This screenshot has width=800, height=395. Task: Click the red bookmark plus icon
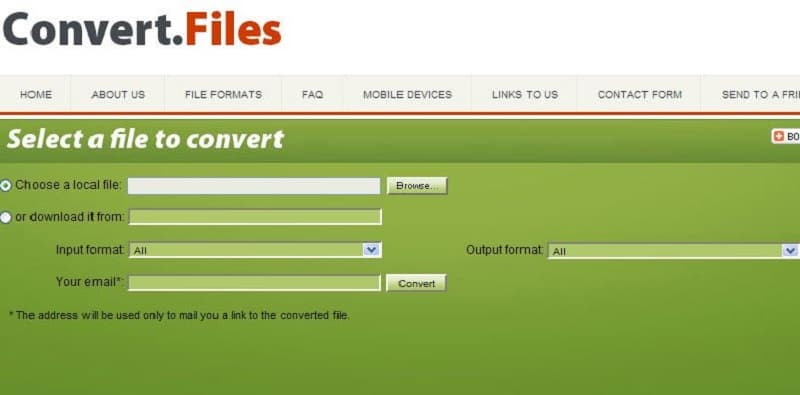[x=779, y=136]
